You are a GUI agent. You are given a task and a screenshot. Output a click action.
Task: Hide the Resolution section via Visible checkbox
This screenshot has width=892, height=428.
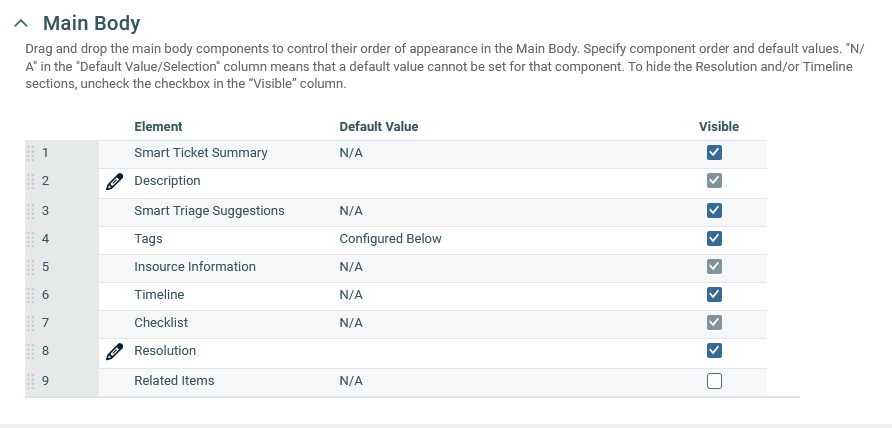tap(714, 351)
